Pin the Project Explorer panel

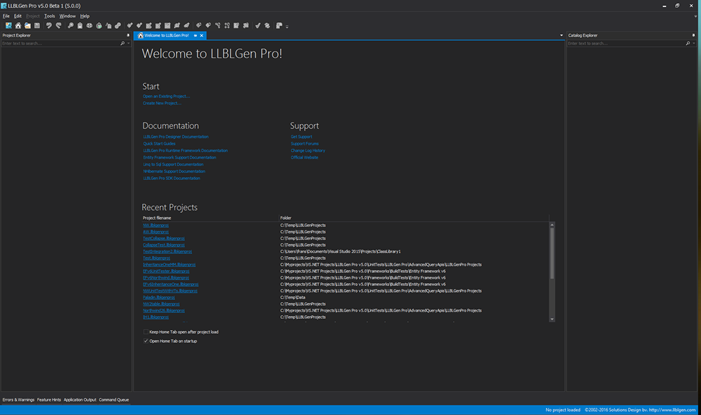(128, 35)
